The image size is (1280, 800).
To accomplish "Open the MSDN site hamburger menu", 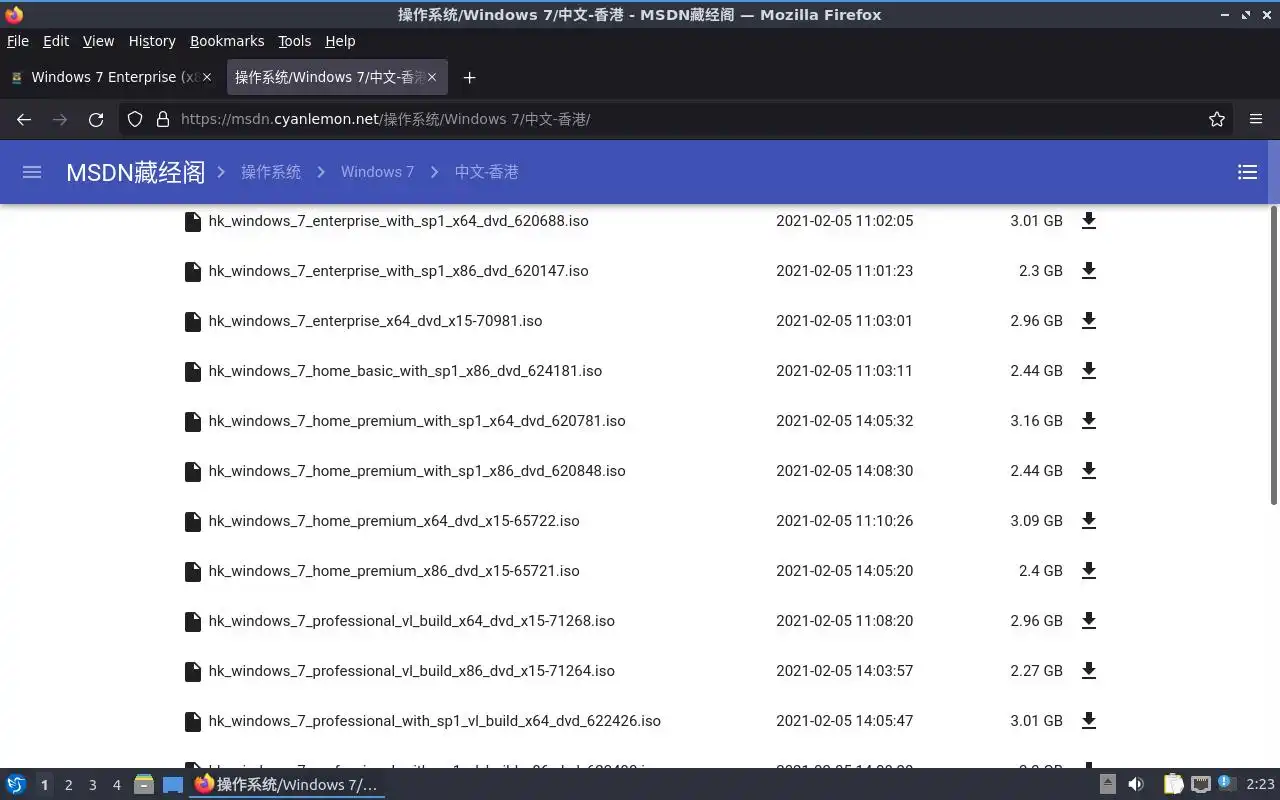I will 32,172.
